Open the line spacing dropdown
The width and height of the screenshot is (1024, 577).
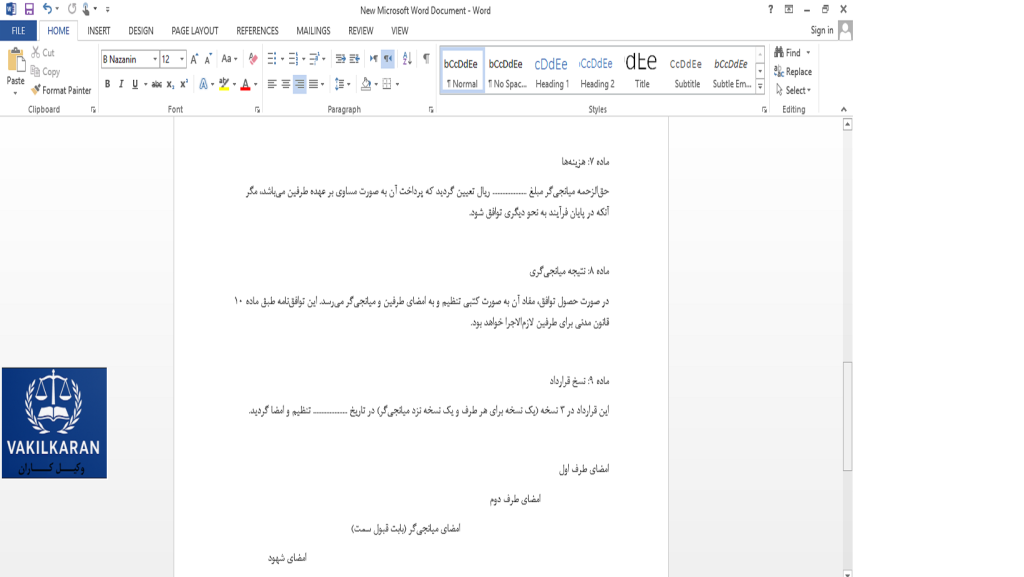[x=344, y=82]
